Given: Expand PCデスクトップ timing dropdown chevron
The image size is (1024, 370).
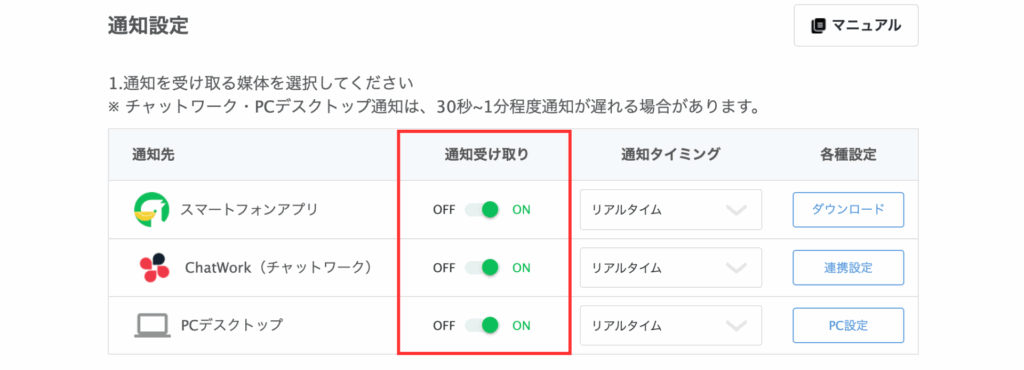Looking at the screenshot, I should click(x=736, y=325).
